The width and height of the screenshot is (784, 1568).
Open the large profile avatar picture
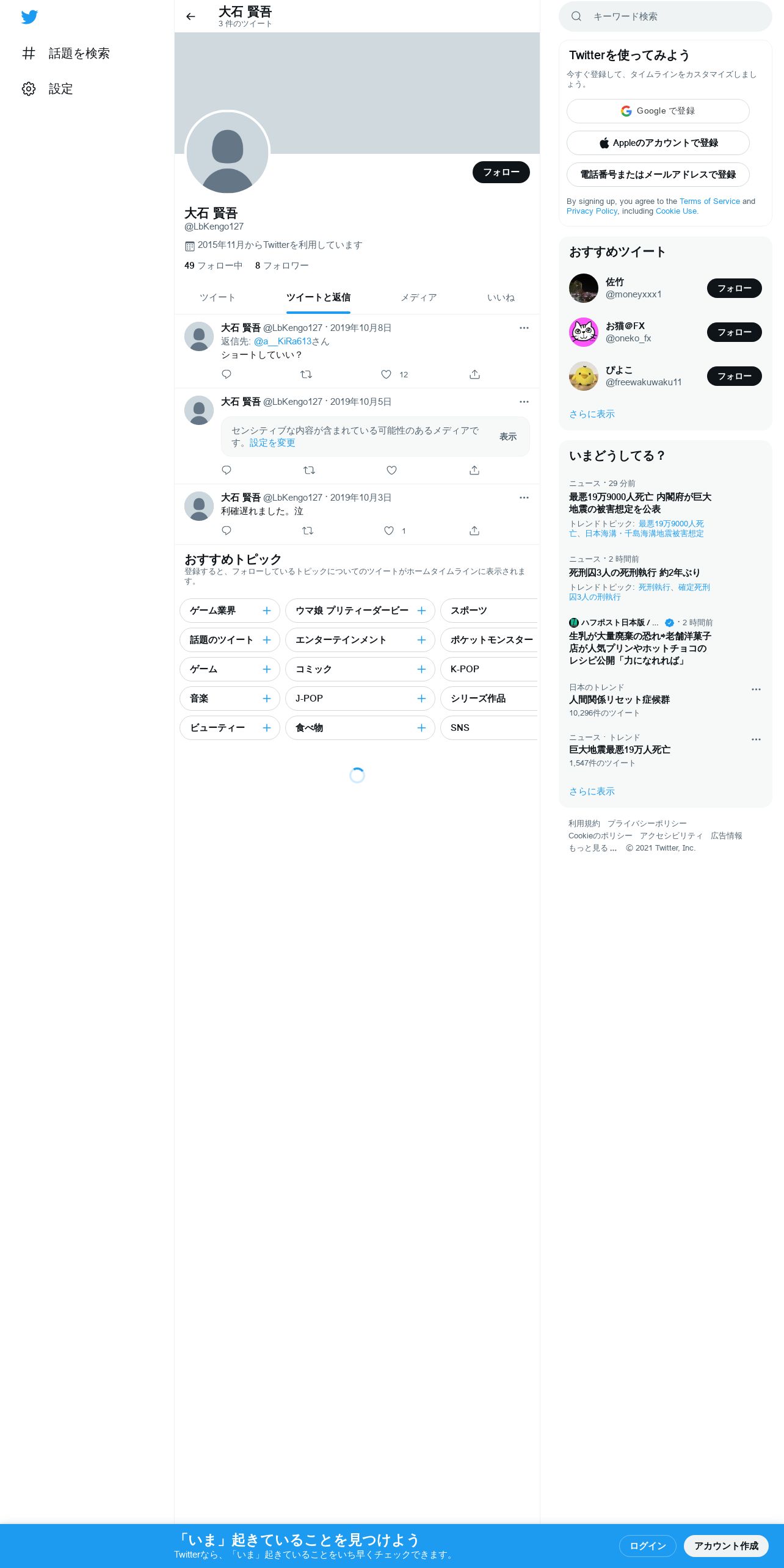227,153
